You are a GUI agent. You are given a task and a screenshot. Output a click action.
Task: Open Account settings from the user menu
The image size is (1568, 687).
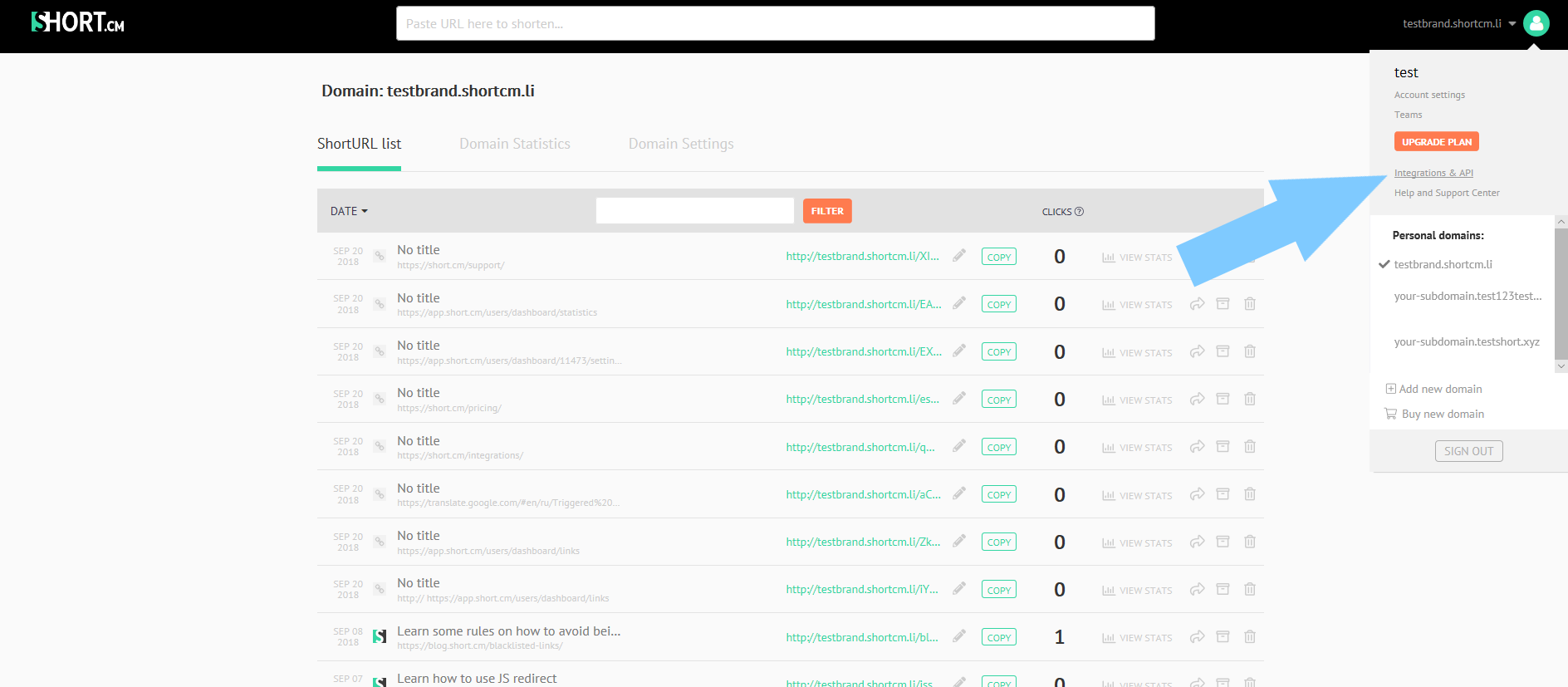click(x=1429, y=95)
